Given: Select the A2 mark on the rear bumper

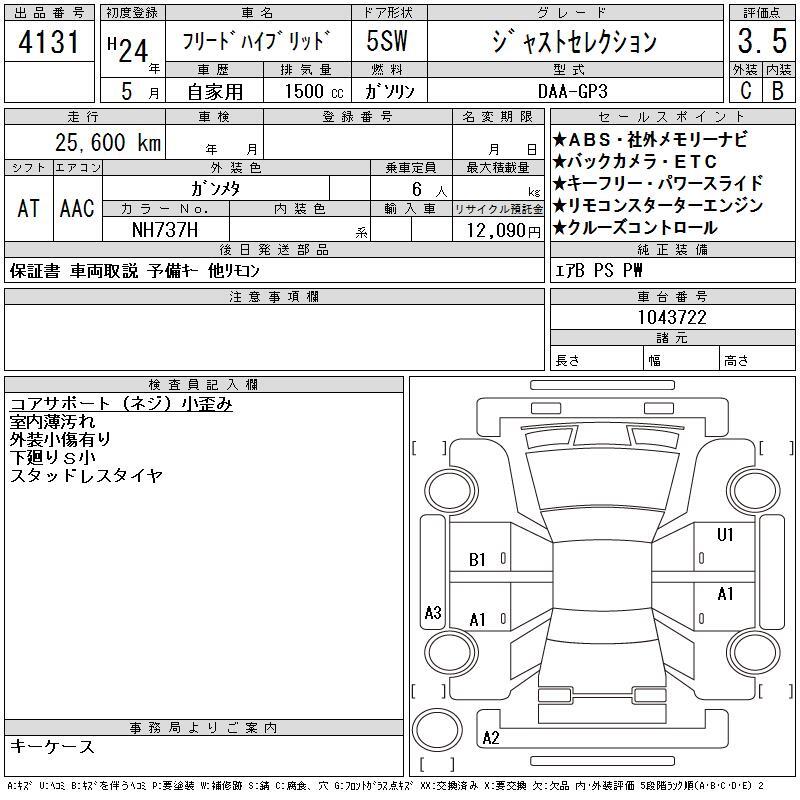Looking at the screenshot, I should (491, 737).
